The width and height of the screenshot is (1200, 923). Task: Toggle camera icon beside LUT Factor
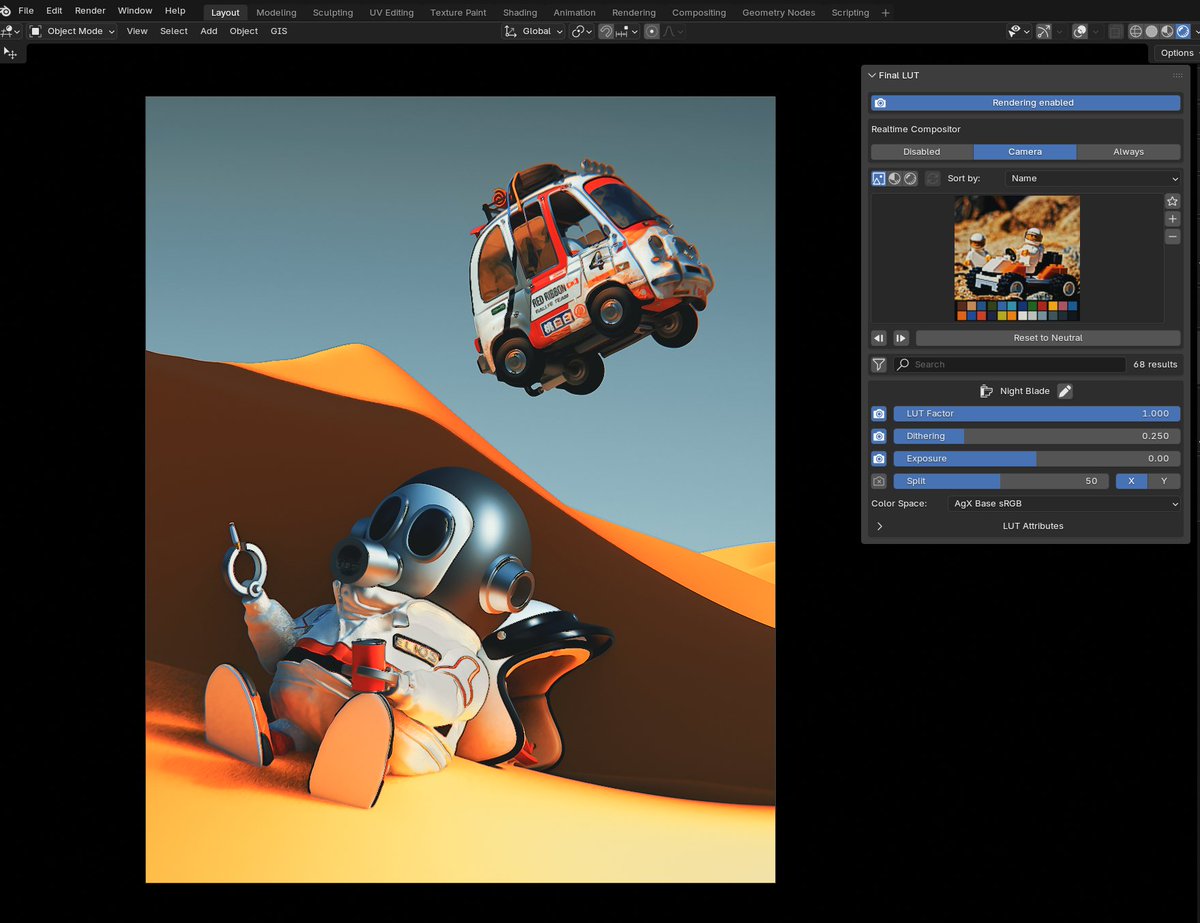click(x=879, y=414)
